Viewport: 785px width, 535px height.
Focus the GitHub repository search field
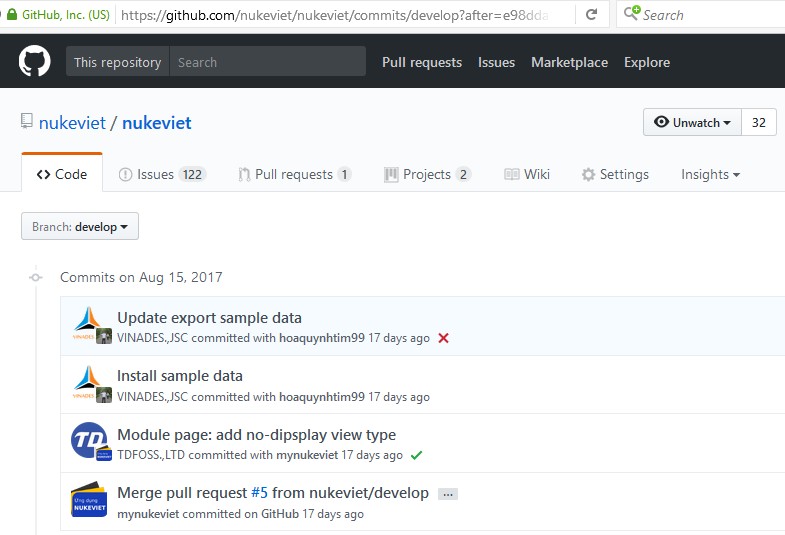point(268,62)
